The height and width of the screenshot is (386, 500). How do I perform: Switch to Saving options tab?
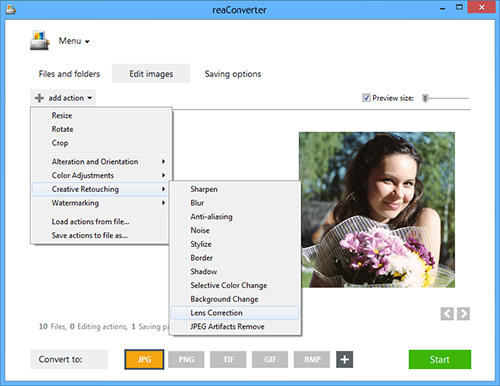233,74
